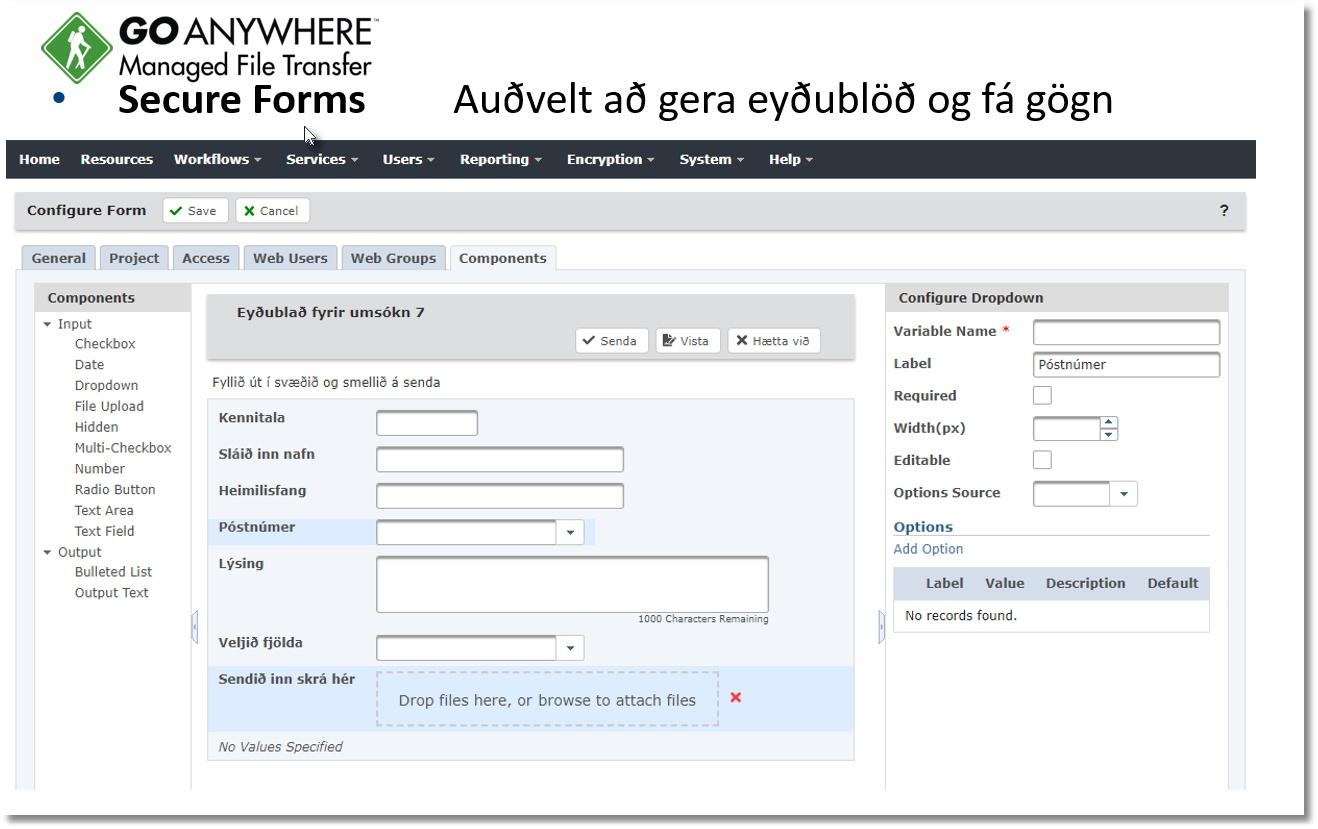1318x829 pixels.
Task: Toggle the Required checkbox
Action: point(1042,395)
